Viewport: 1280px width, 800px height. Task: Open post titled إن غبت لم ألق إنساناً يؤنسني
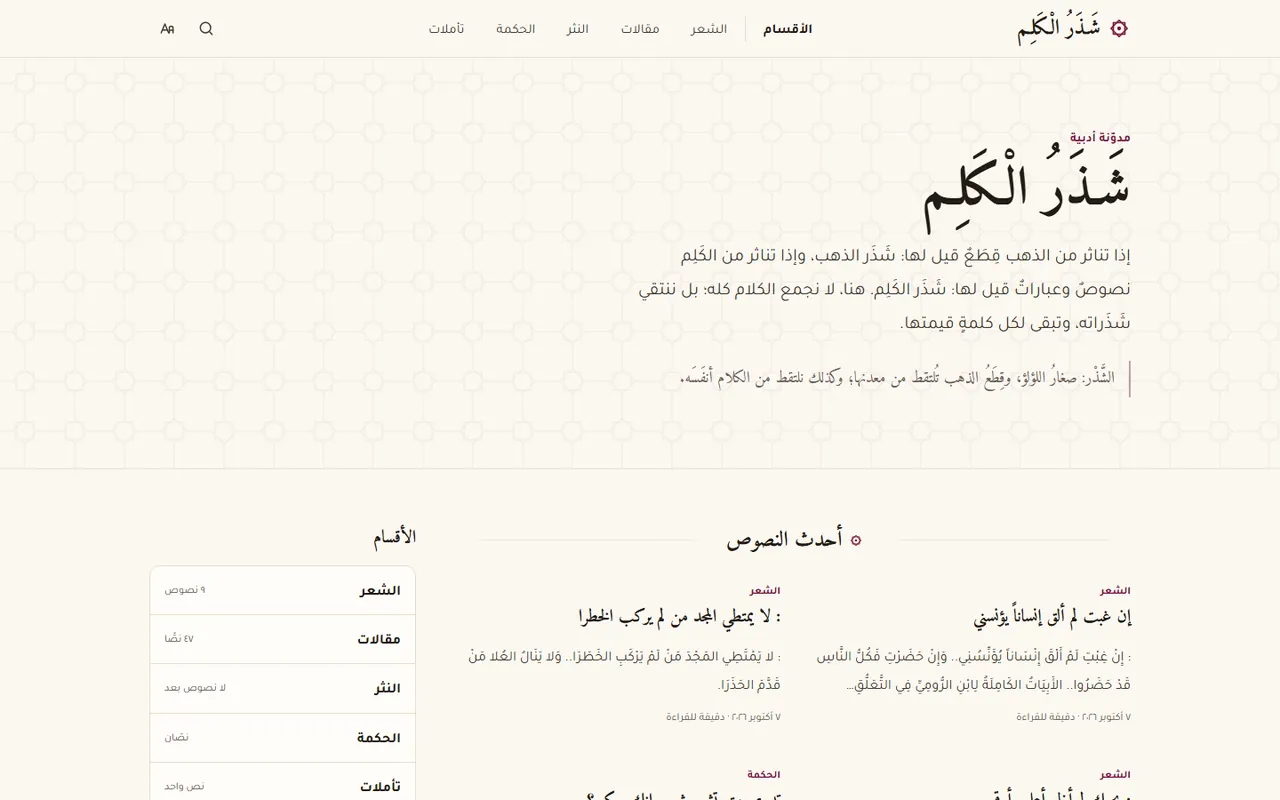click(x=1052, y=618)
